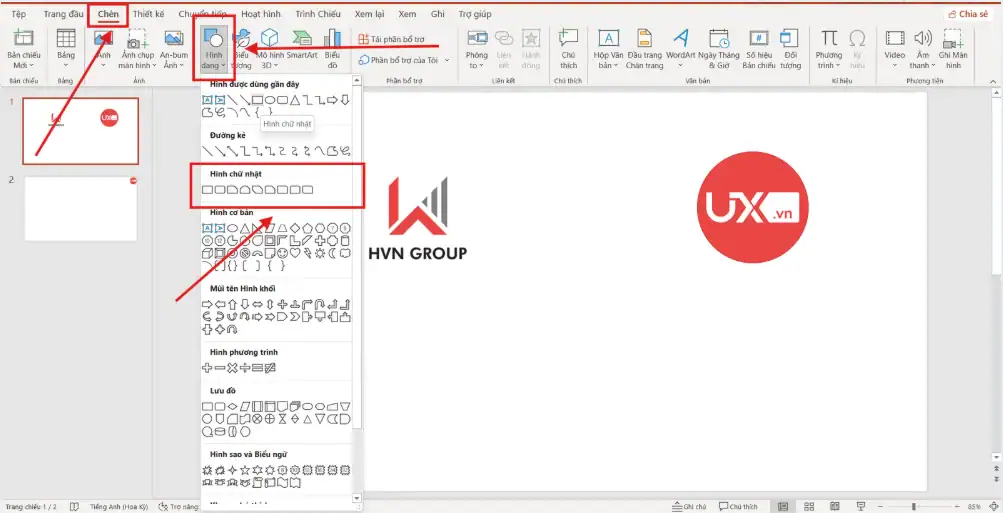Click Tiếng Anh (Hoa Kỳ) language indicator
This screenshot has height=513, width=1003.
point(118,507)
